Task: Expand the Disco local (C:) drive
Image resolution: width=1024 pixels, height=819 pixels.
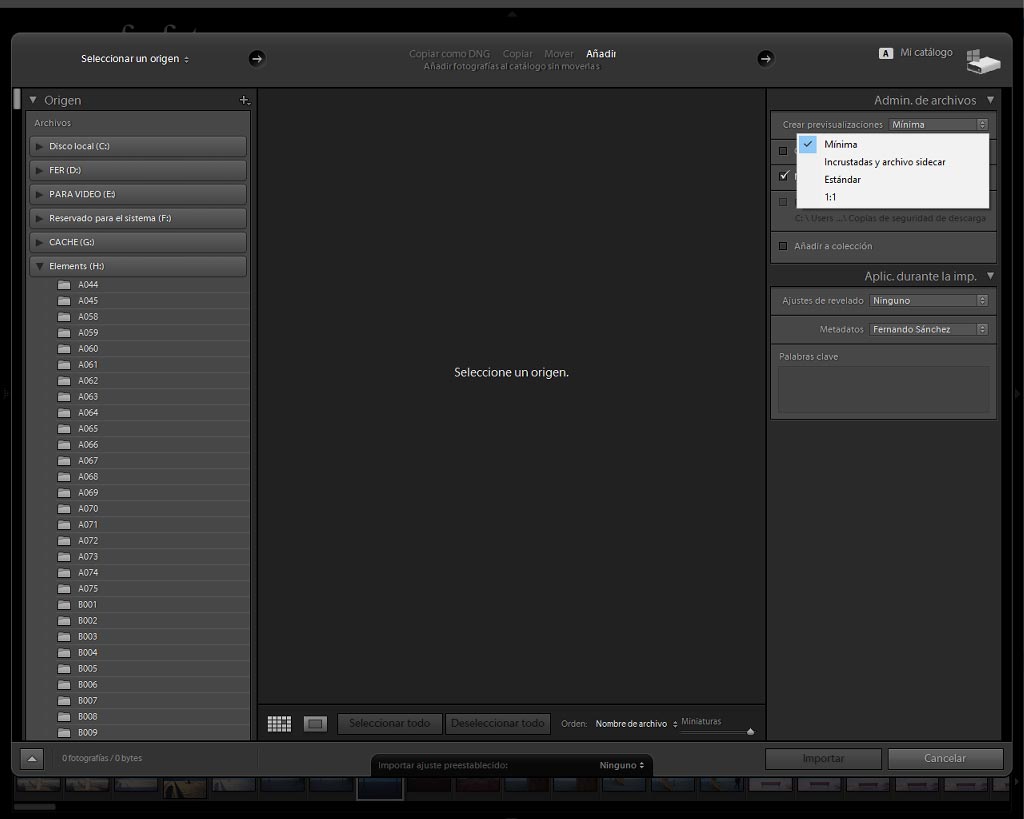Action: pyautogui.click(x=39, y=146)
